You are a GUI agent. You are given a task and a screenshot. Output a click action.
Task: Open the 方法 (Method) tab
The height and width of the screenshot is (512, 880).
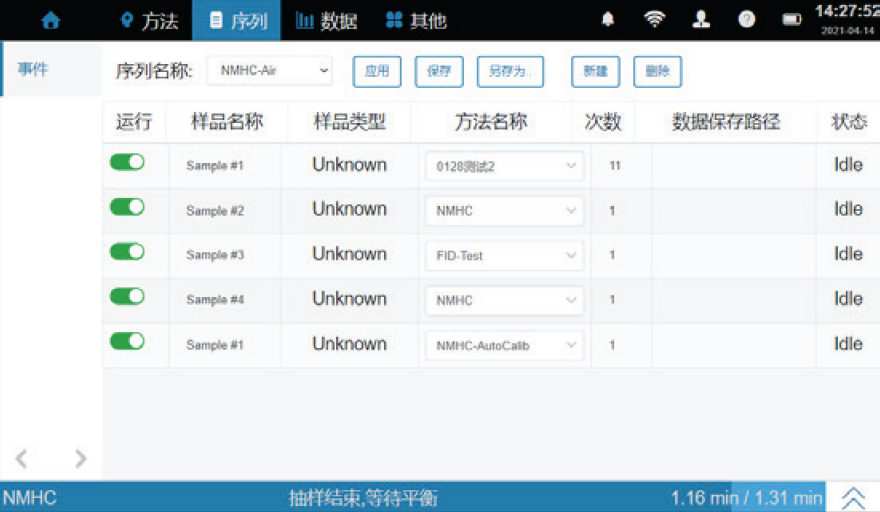149,21
